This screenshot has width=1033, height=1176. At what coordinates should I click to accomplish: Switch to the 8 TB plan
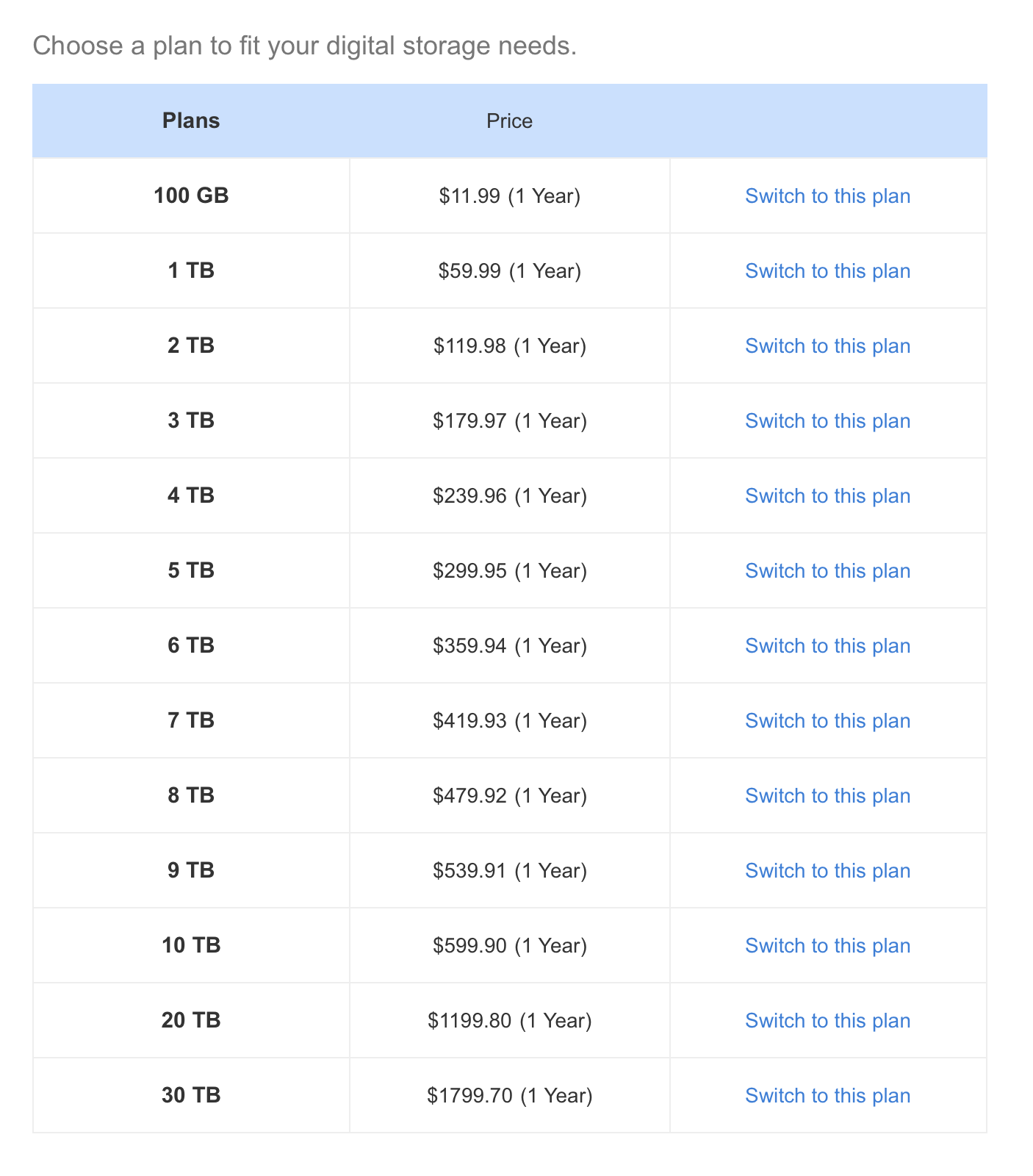coord(827,796)
